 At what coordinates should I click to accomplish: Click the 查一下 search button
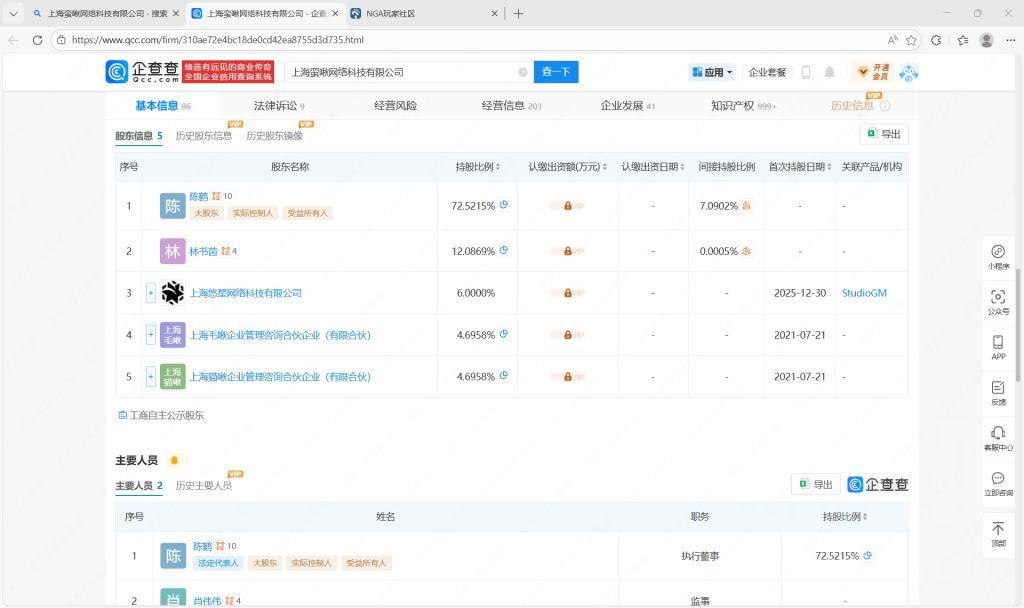tap(555, 72)
